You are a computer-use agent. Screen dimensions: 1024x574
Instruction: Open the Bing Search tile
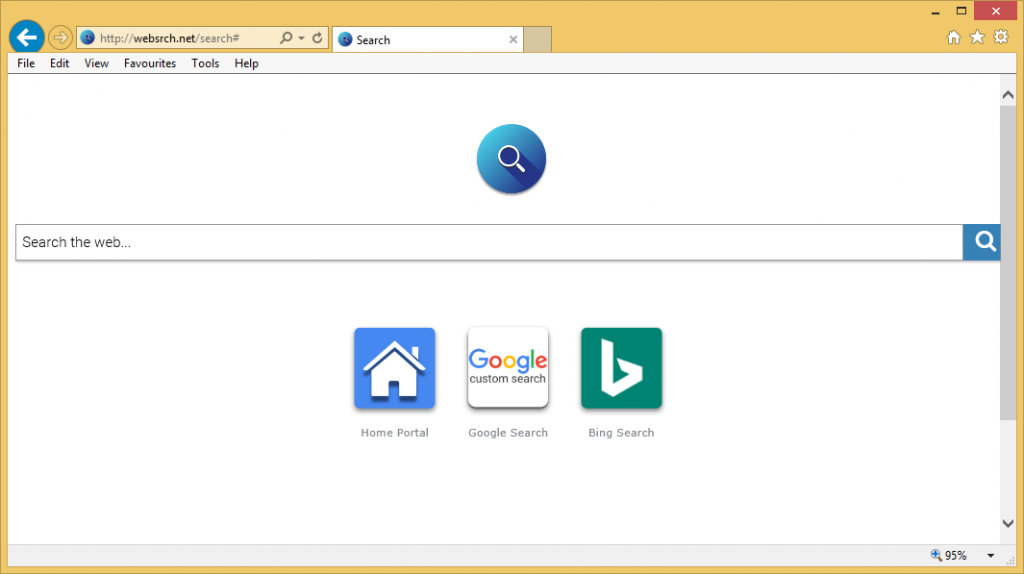pyautogui.click(x=621, y=368)
